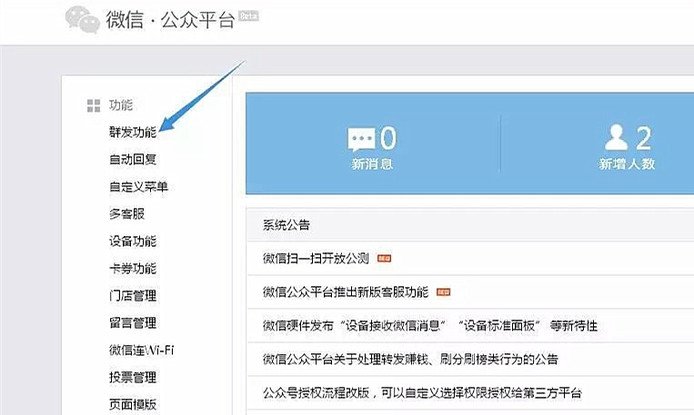Click the 功能 section heading

click(x=121, y=105)
